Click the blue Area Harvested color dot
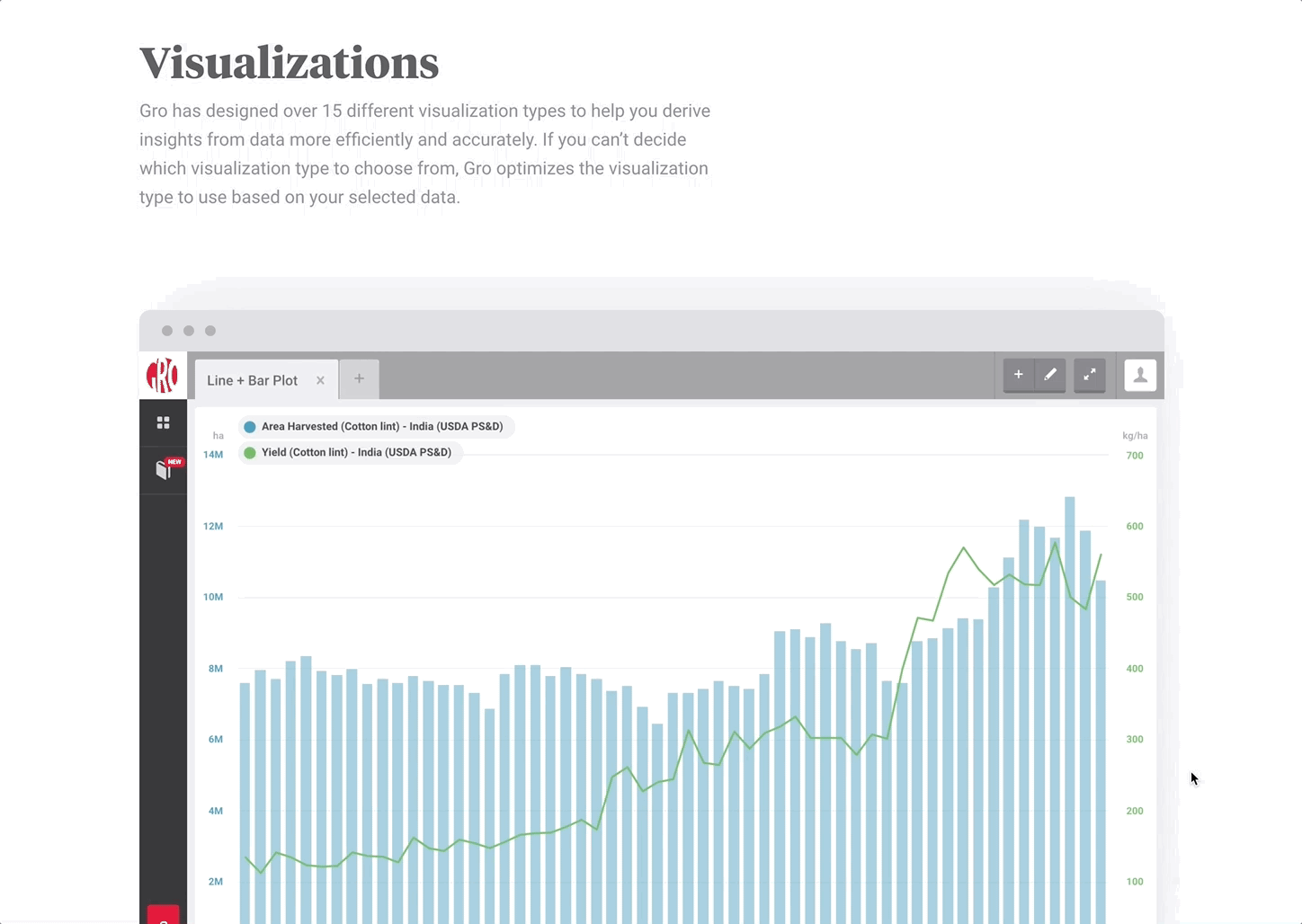 coord(250,427)
